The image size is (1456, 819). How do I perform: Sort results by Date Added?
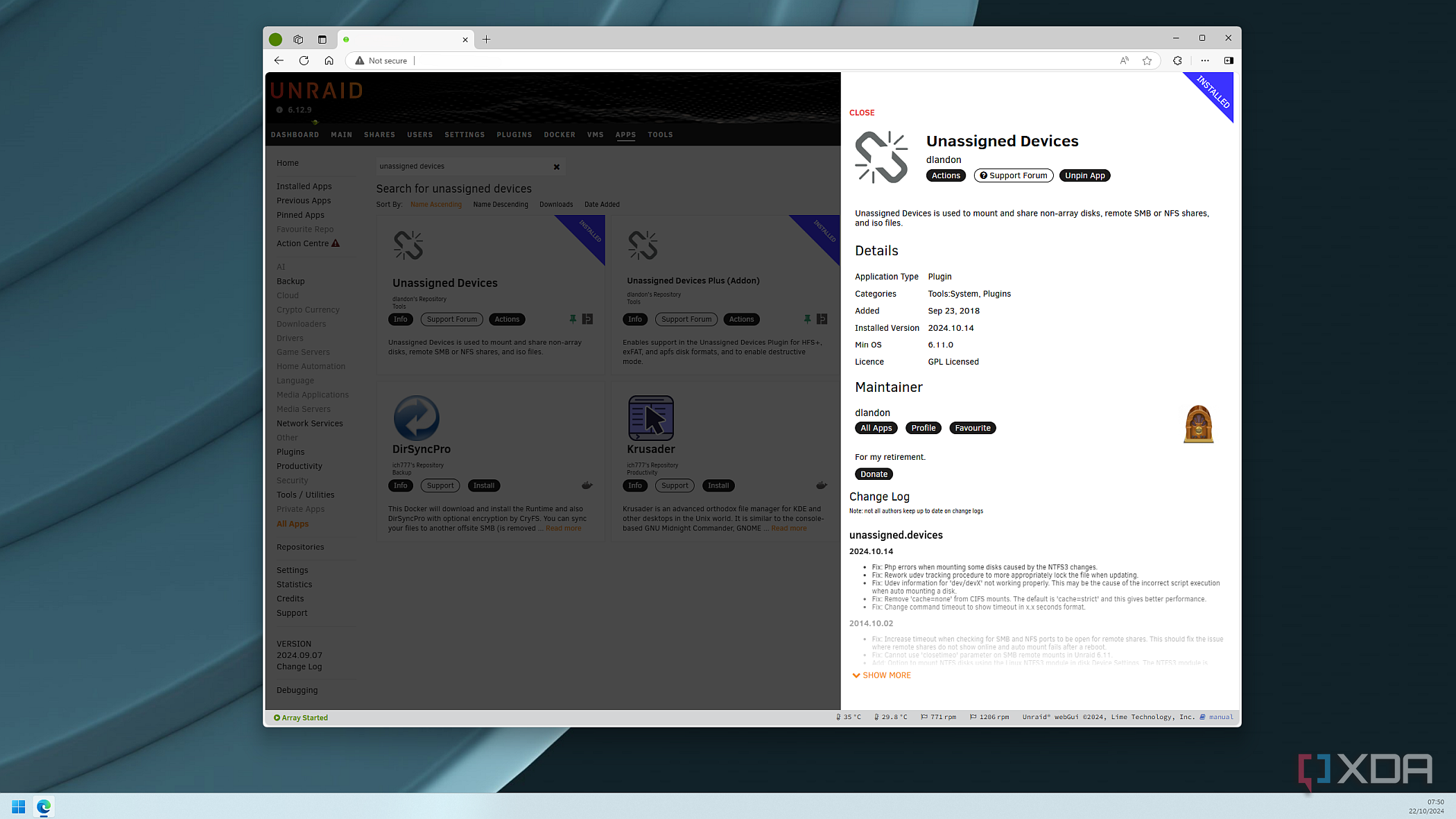coord(602,205)
